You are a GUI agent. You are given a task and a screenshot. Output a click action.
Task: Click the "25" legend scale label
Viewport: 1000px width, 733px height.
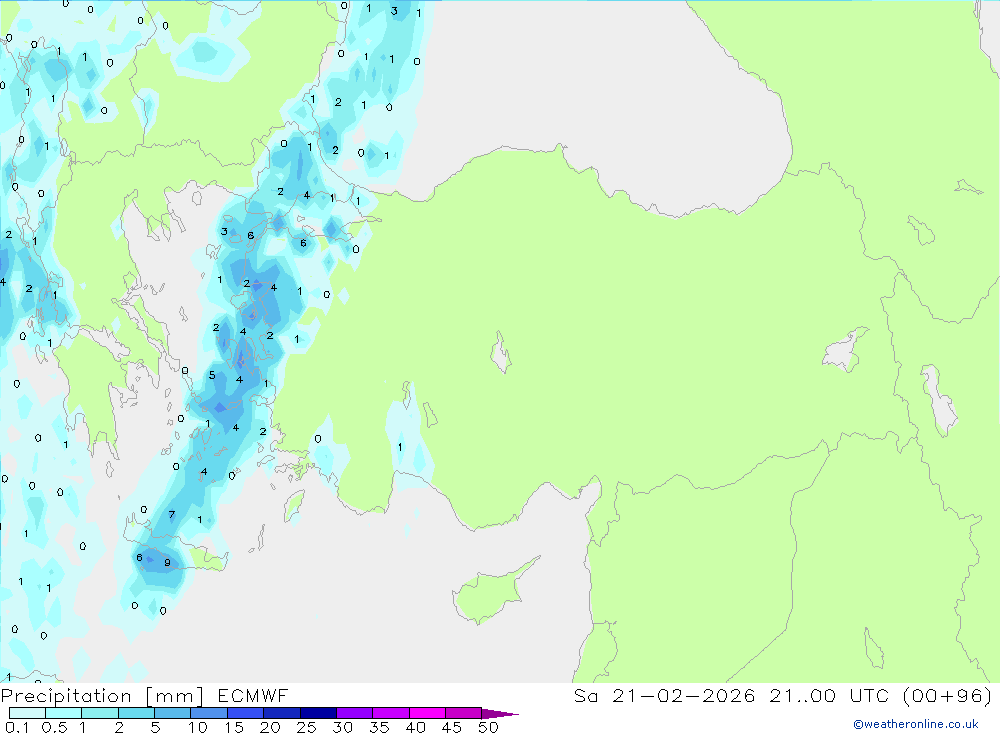point(307,727)
